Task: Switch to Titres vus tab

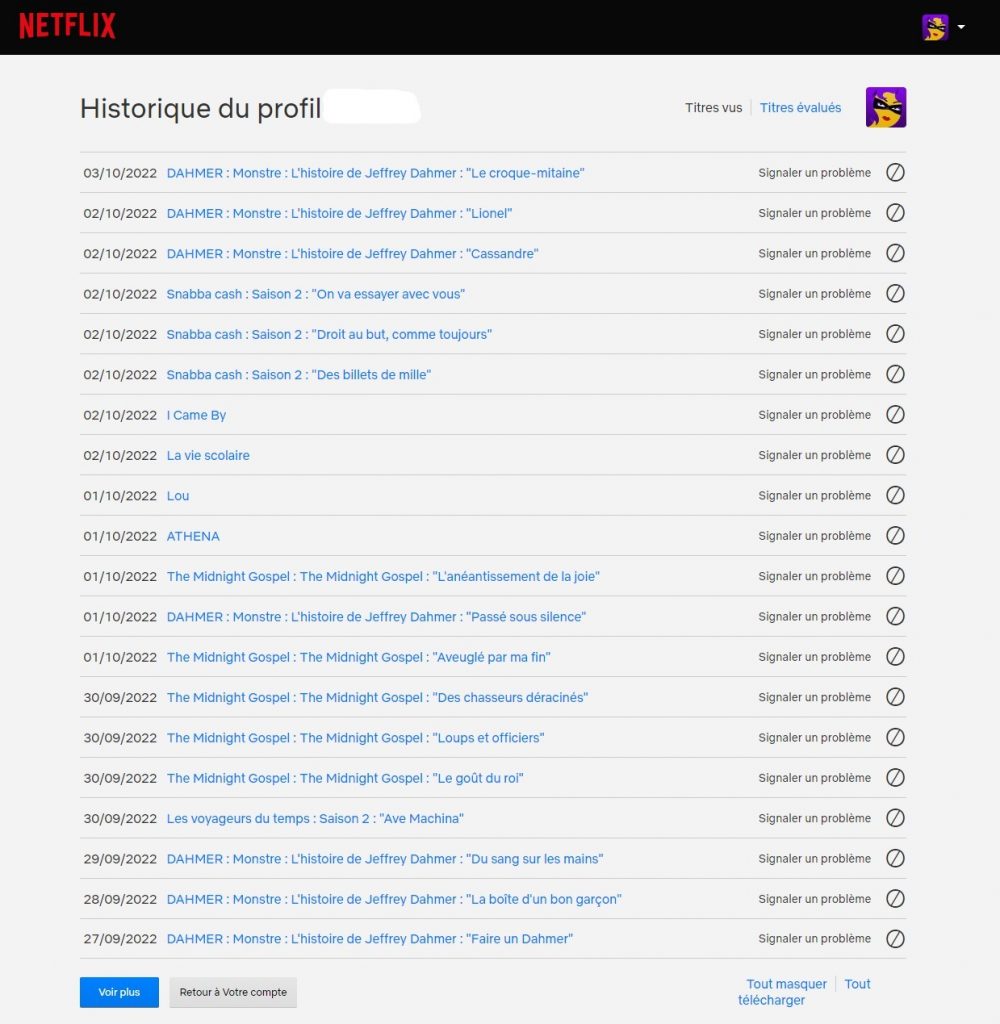Action: (x=713, y=108)
